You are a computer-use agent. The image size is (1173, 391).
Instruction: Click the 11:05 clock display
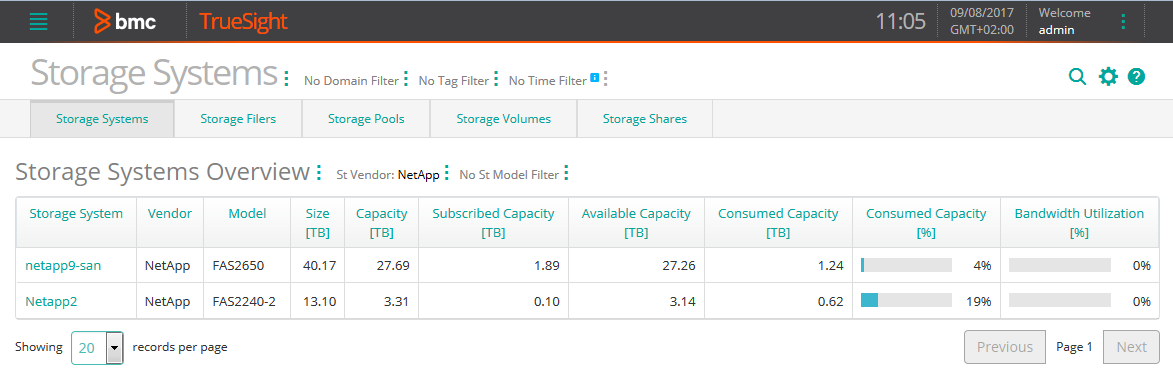(x=901, y=22)
